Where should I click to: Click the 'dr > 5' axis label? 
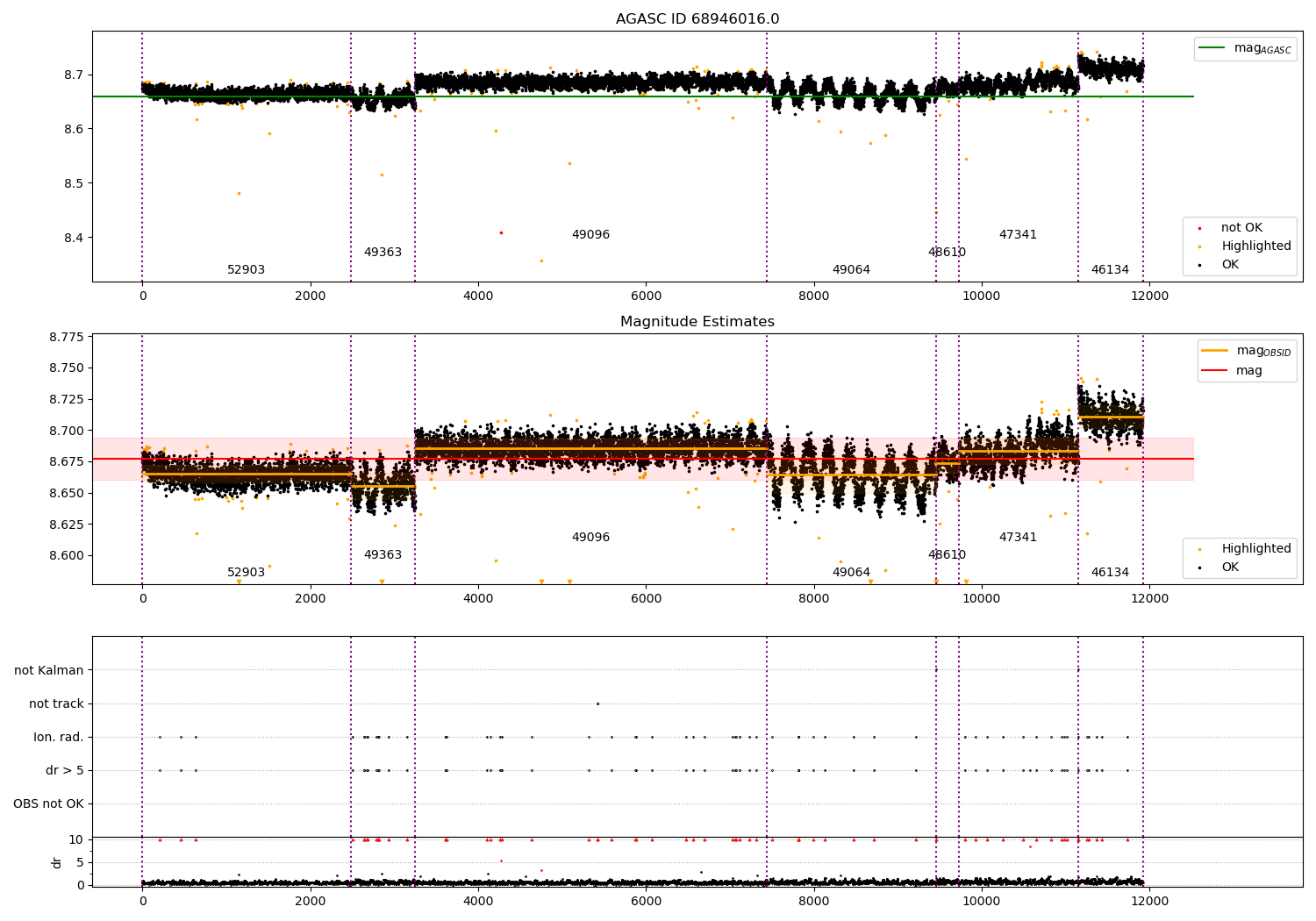click(x=65, y=771)
